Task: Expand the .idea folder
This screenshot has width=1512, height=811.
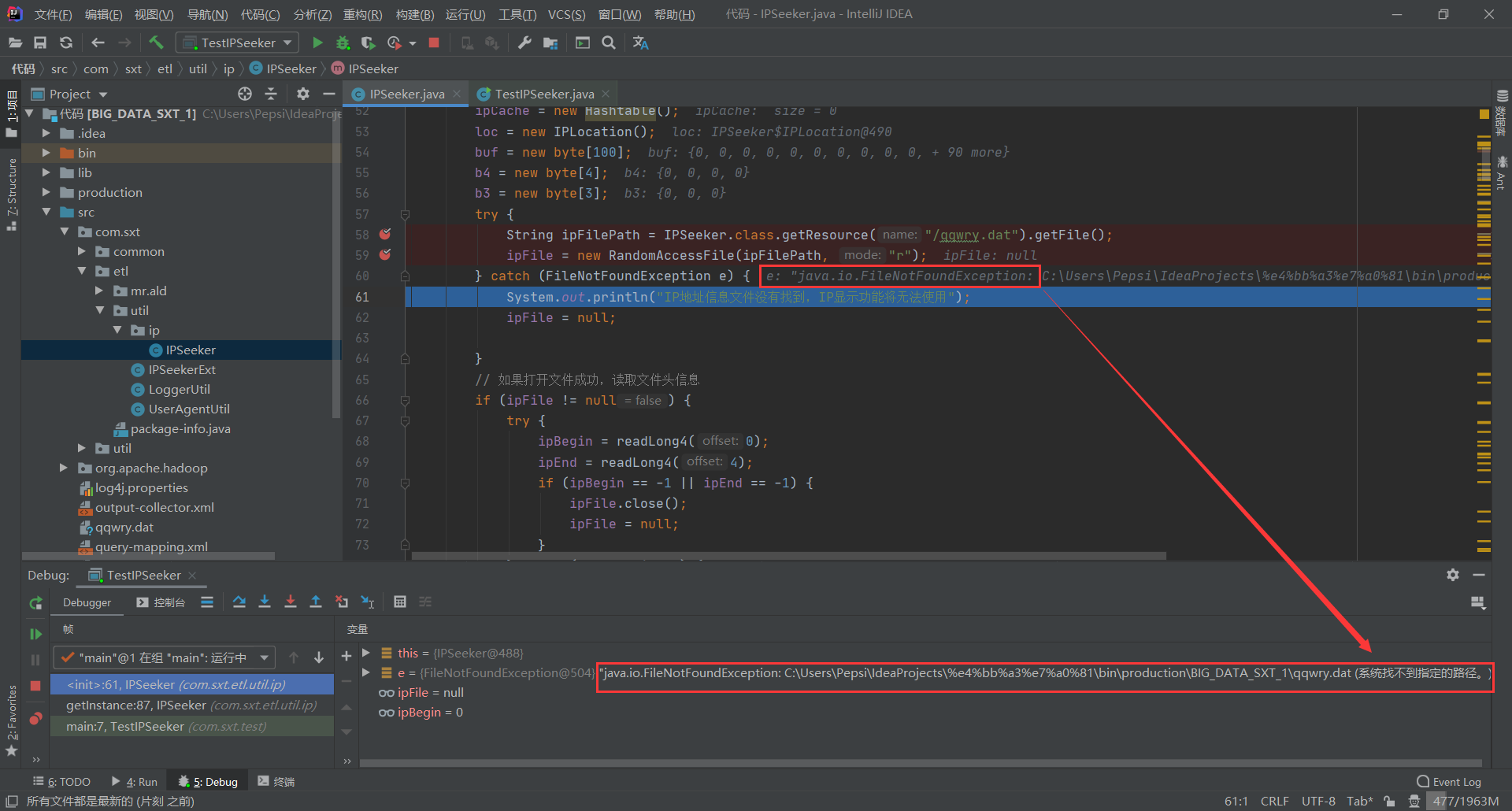Action: (x=46, y=133)
